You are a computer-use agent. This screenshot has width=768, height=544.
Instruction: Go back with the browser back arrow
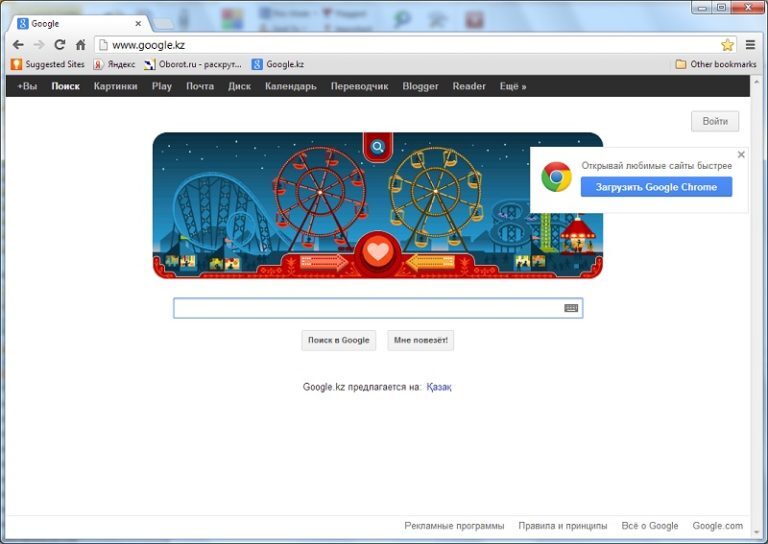tap(18, 45)
